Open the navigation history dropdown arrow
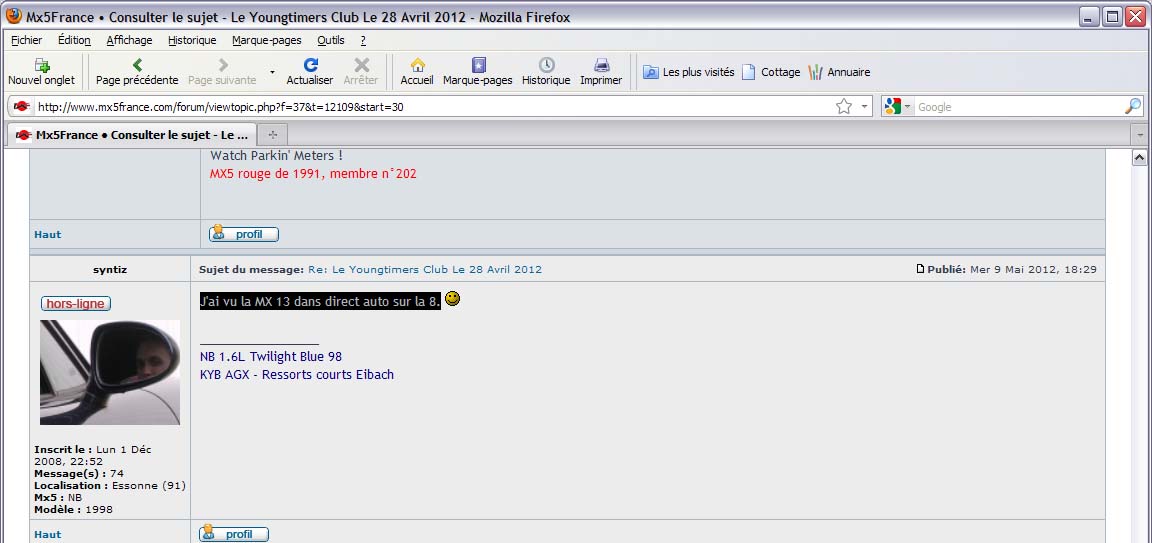Image resolution: width=1152 pixels, height=543 pixels. coord(272,72)
